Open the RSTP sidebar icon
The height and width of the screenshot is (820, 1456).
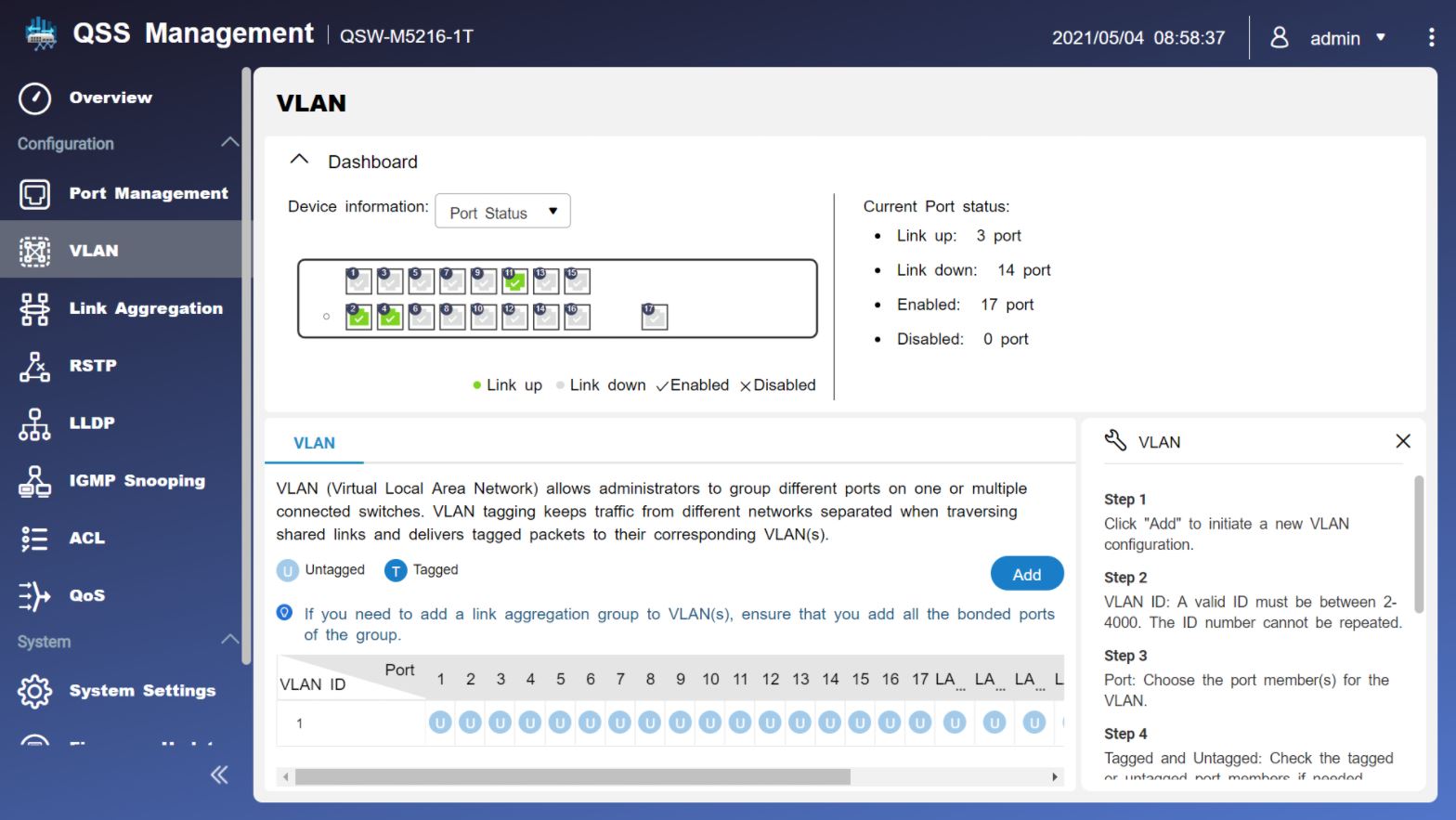(35, 367)
